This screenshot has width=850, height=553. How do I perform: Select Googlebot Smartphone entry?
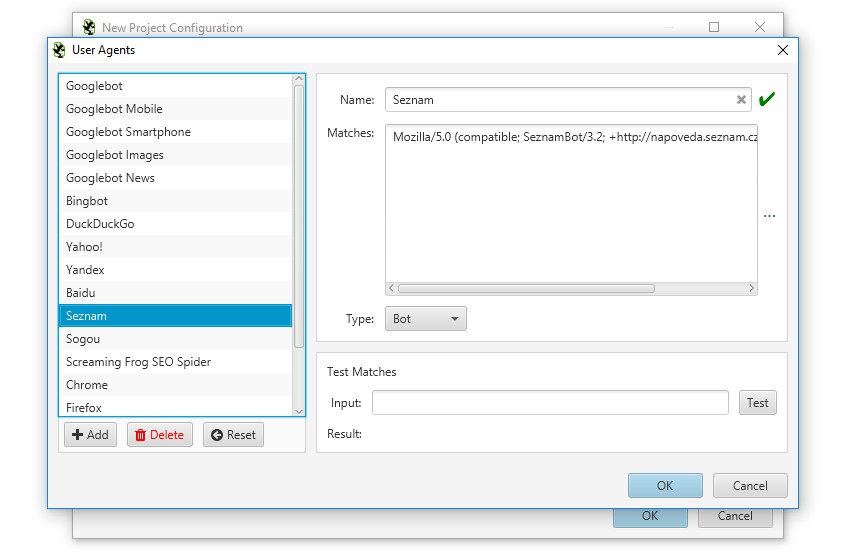click(175, 132)
